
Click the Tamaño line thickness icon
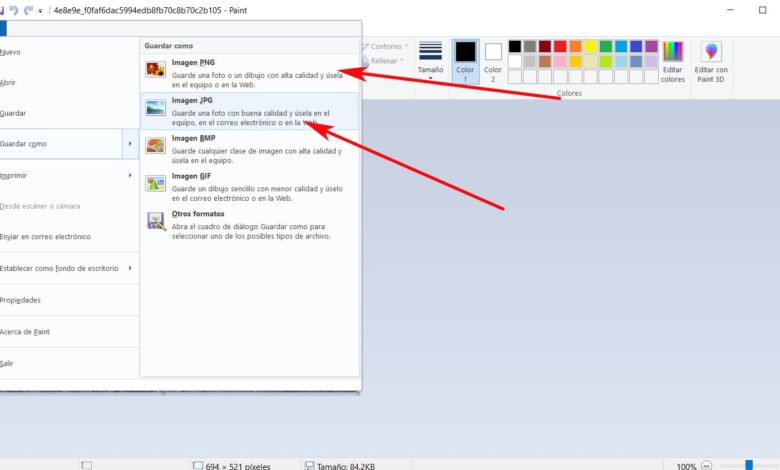(x=430, y=51)
